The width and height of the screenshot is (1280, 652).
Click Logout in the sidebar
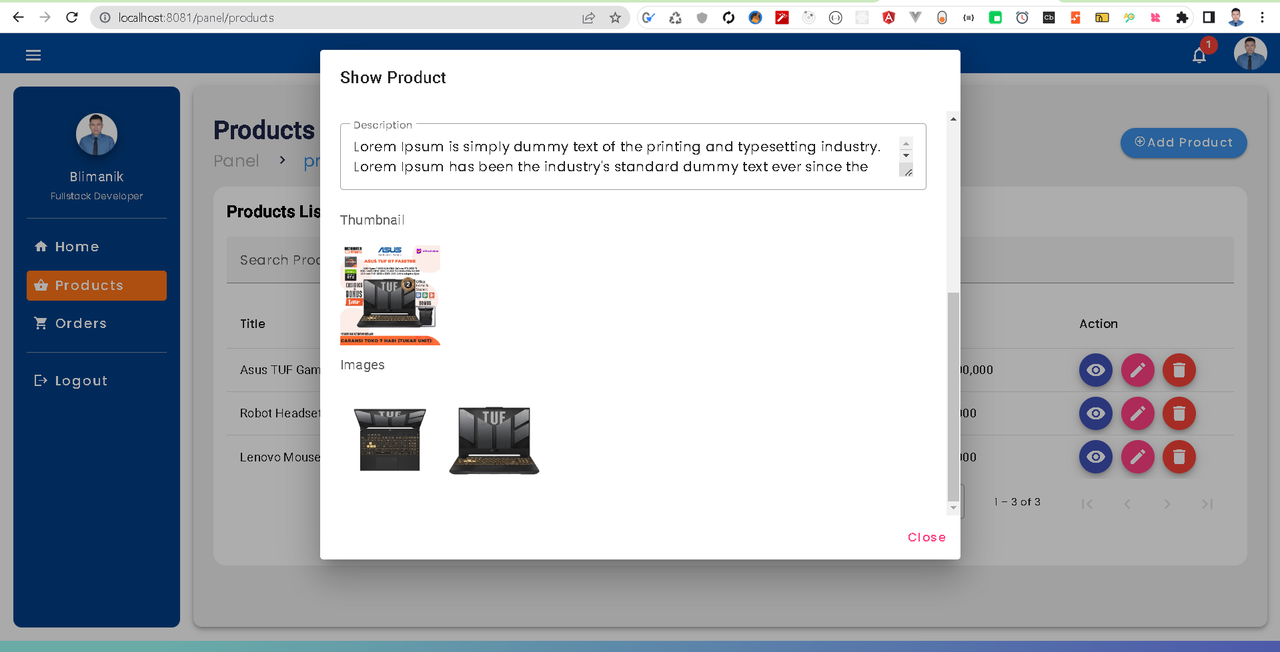point(96,381)
